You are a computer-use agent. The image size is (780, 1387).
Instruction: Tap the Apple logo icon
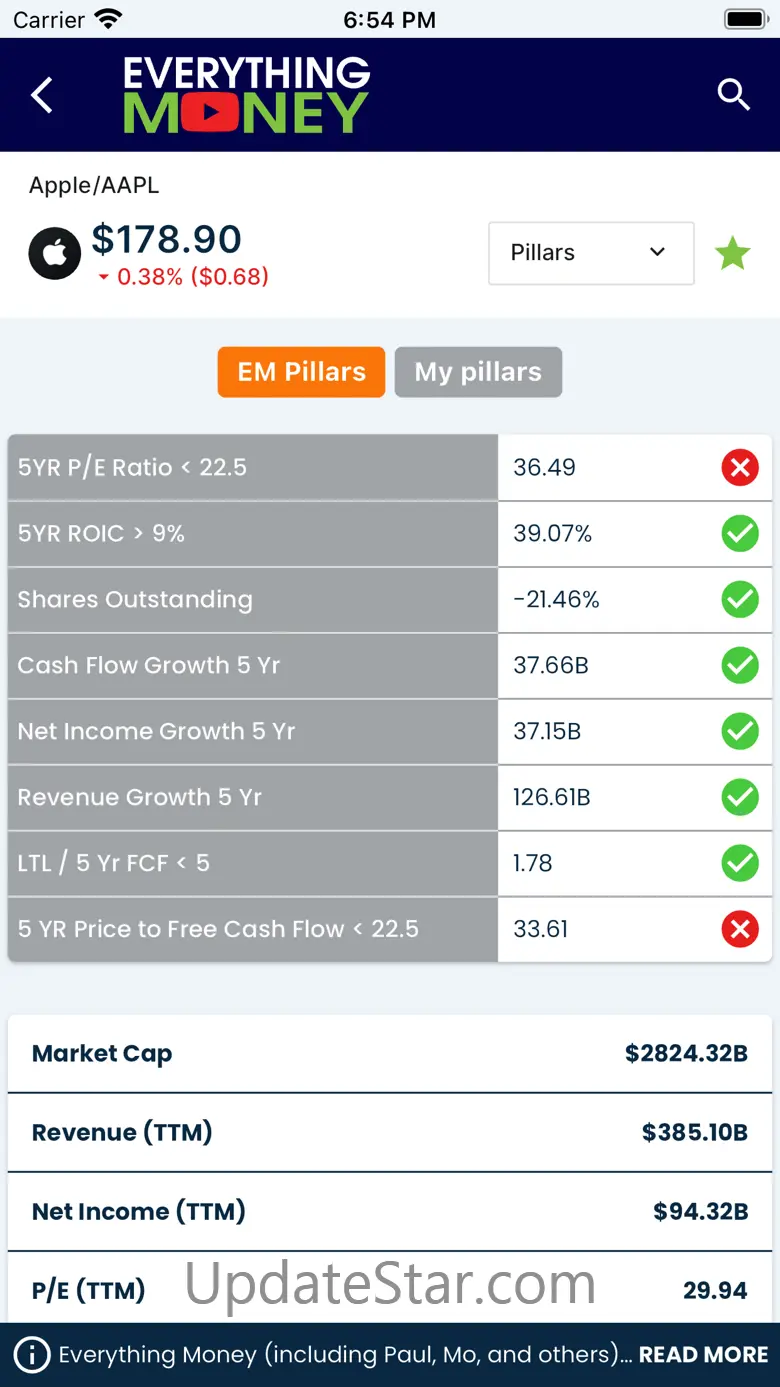pos(55,254)
